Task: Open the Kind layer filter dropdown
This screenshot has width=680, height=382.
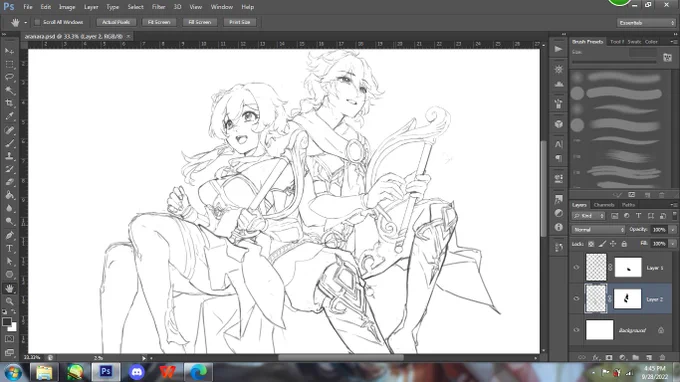Action: 588,215
